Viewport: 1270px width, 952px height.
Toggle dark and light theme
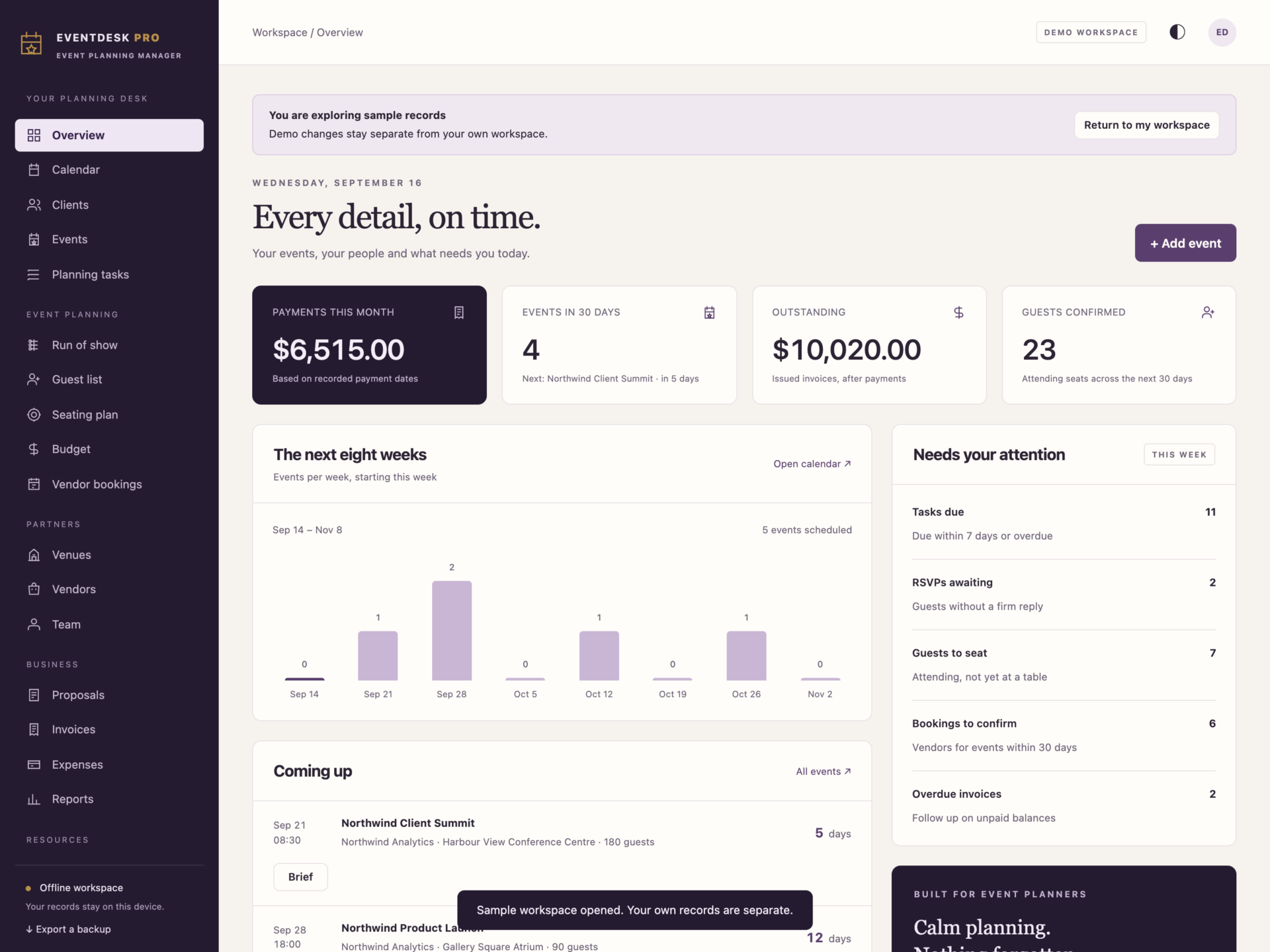click(x=1177, y=32)
